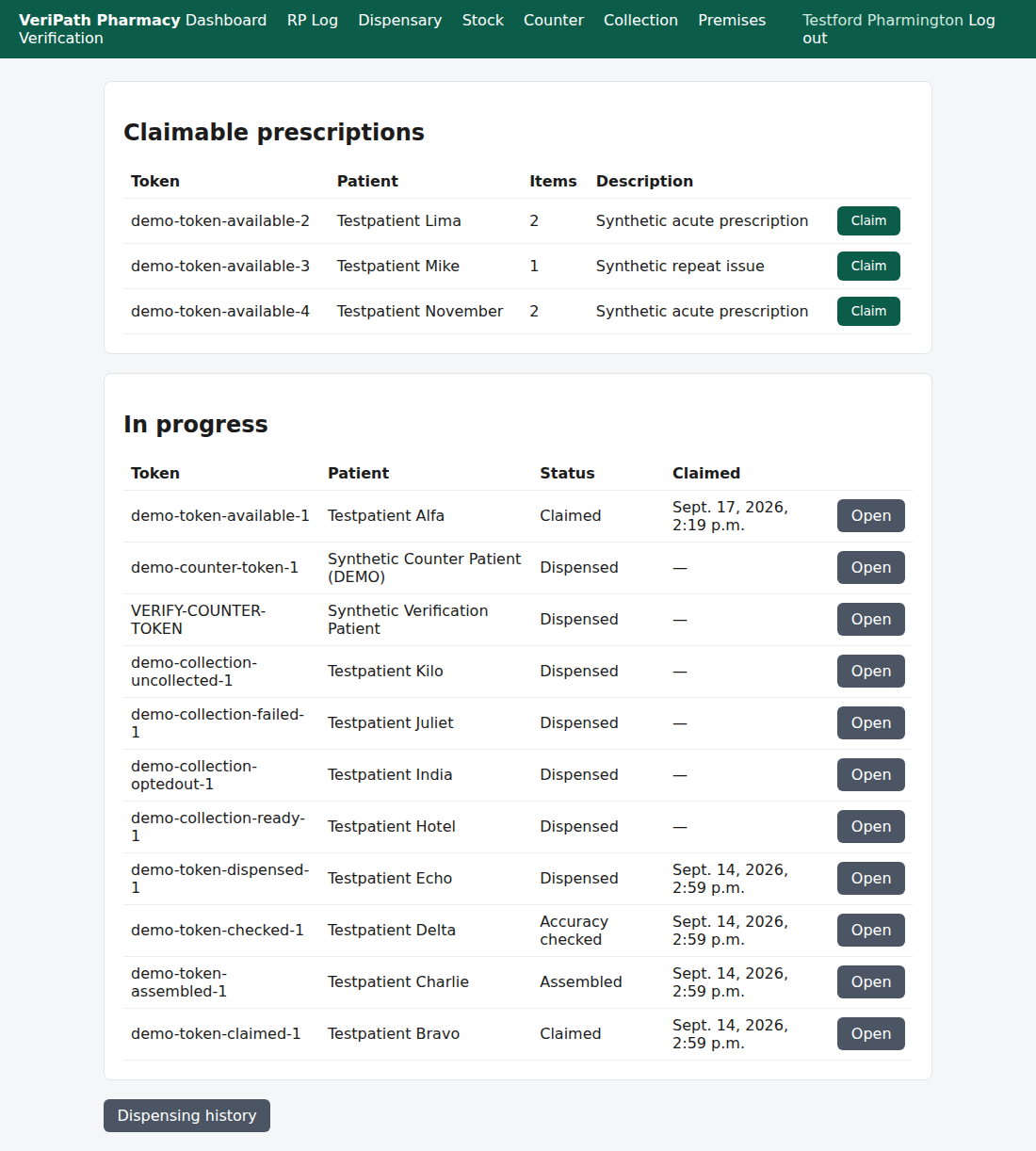Click the Assembled status text
1036x1151 pixels.
[x=581, y=982]
